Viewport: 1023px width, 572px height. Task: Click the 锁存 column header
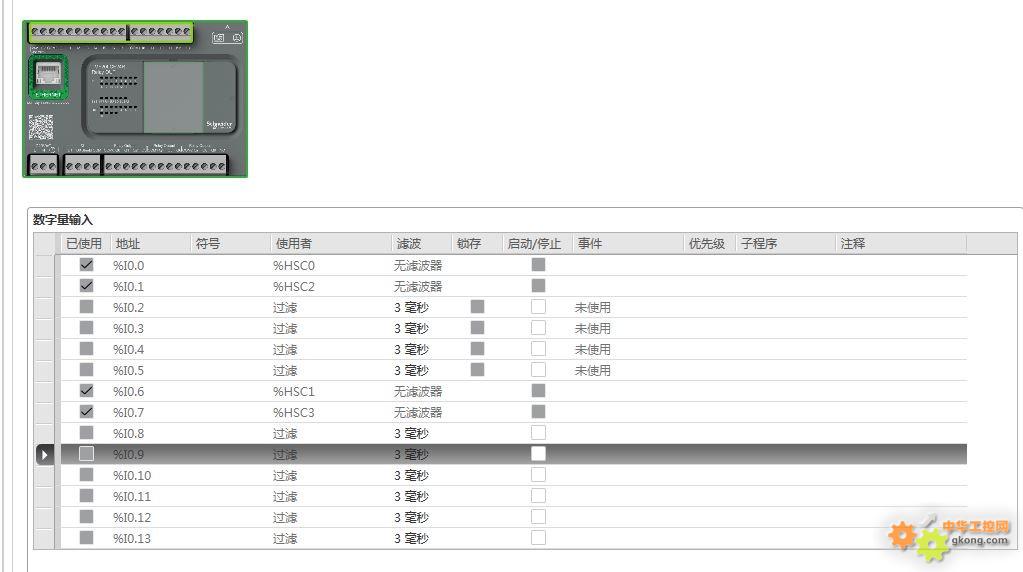click(477, 244)
